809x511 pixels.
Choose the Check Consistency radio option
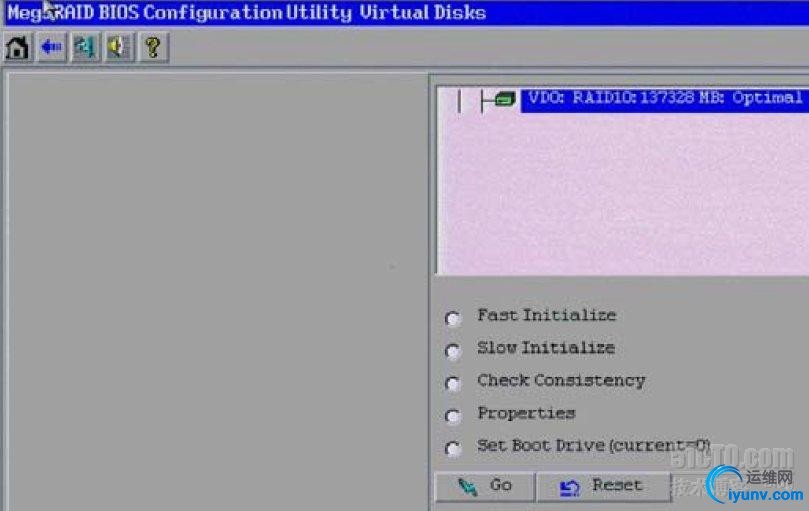click(x=453, y=384)
